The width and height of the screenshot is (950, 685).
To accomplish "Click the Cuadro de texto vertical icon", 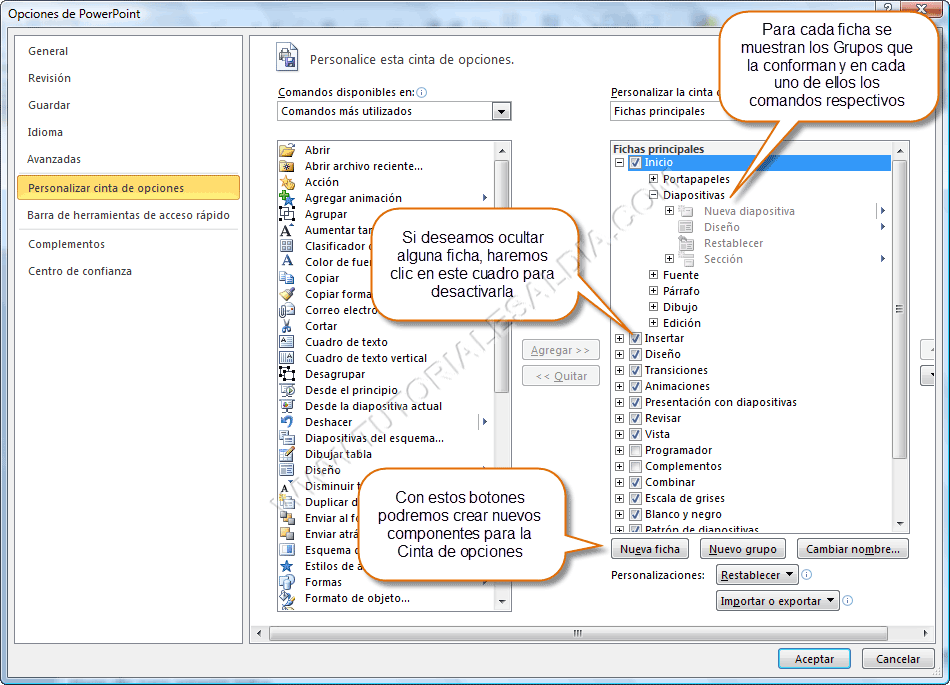I will coord(287,358).
